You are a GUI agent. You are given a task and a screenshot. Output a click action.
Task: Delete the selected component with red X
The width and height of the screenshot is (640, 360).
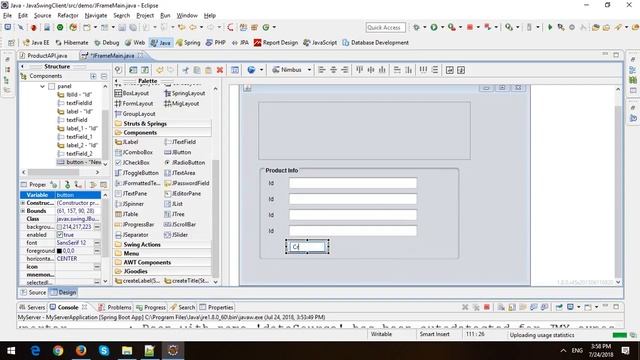pos(220,70)
